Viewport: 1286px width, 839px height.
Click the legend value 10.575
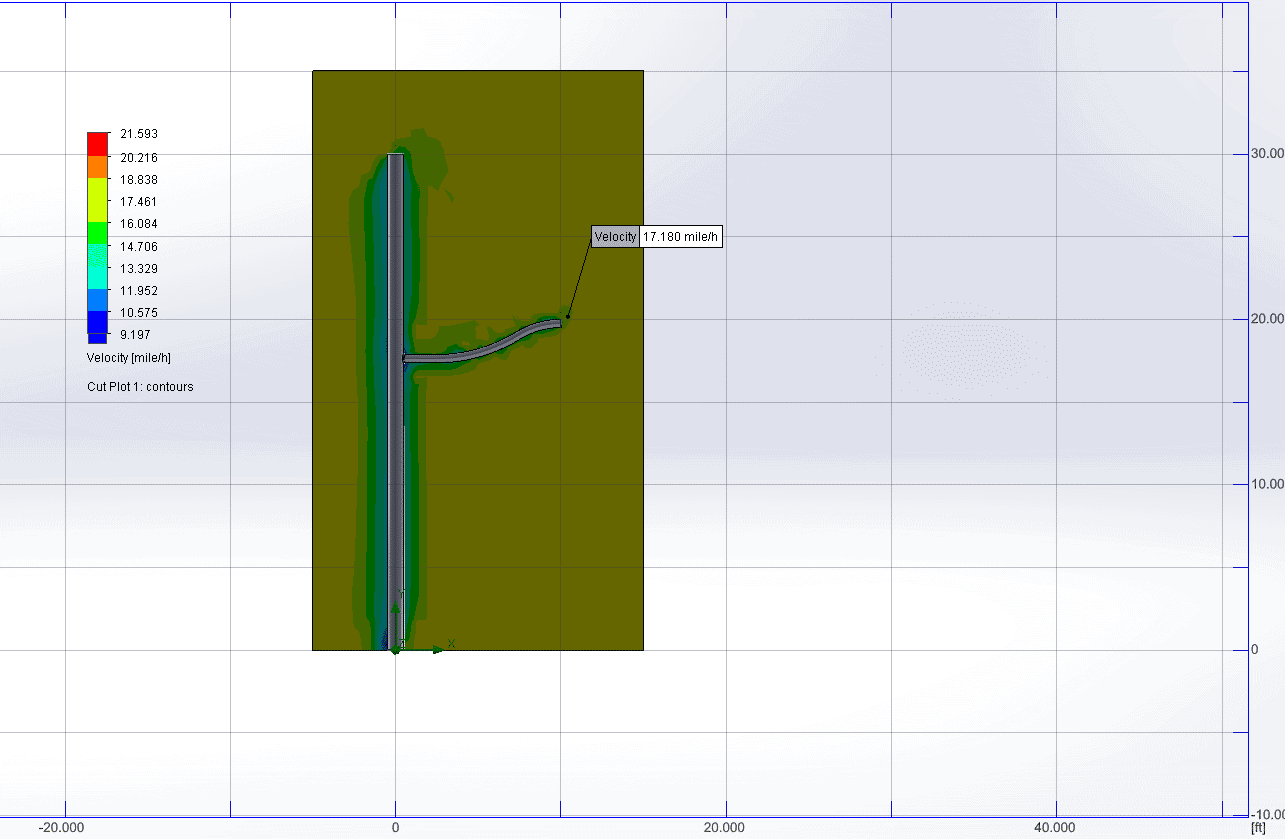coord(139,313)
